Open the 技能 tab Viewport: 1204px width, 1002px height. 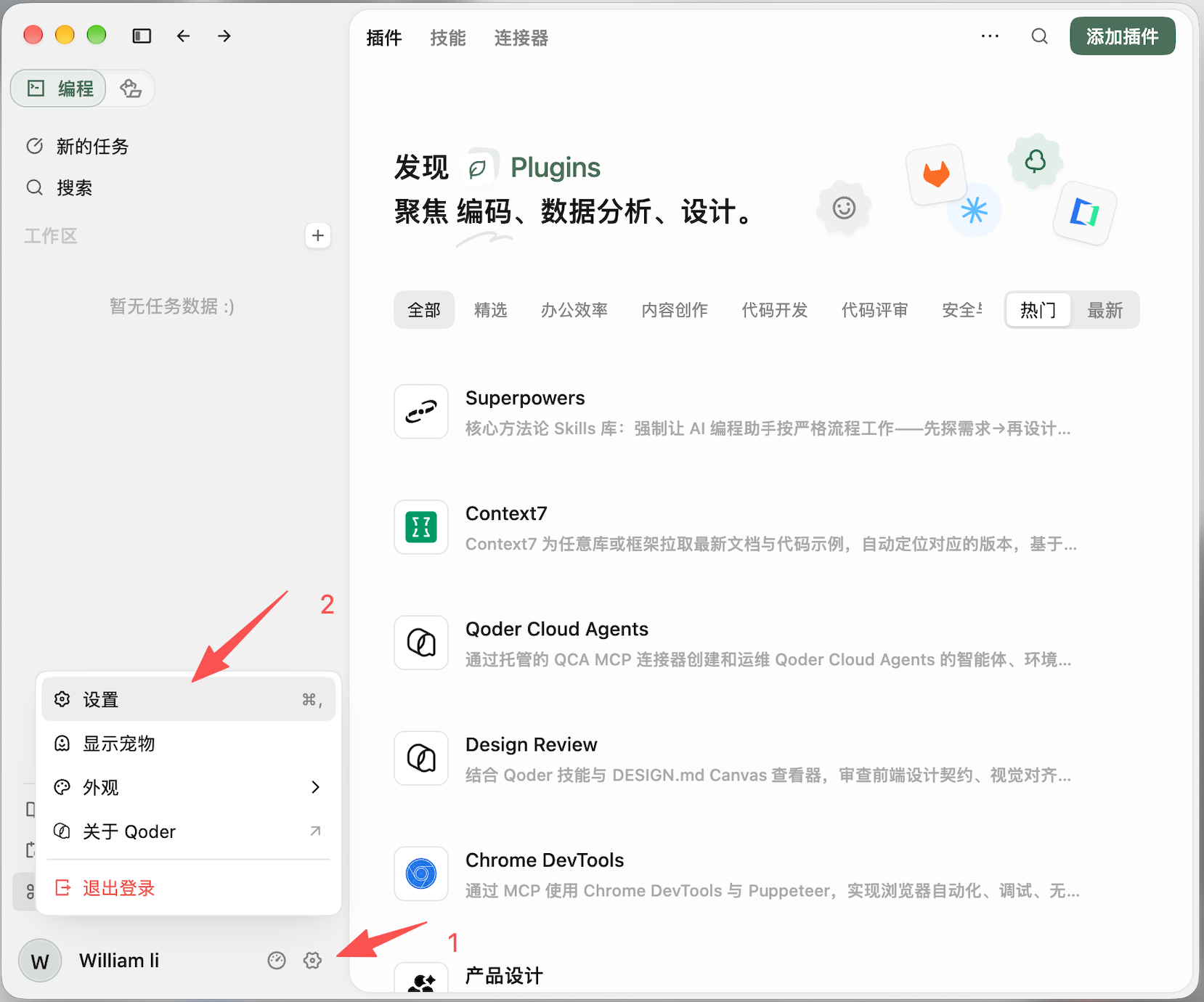tap(448, 38)
